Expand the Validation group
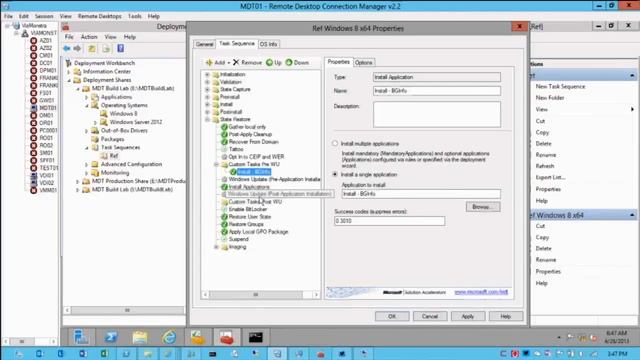This screenshot has height=360, width=640. 207,82
